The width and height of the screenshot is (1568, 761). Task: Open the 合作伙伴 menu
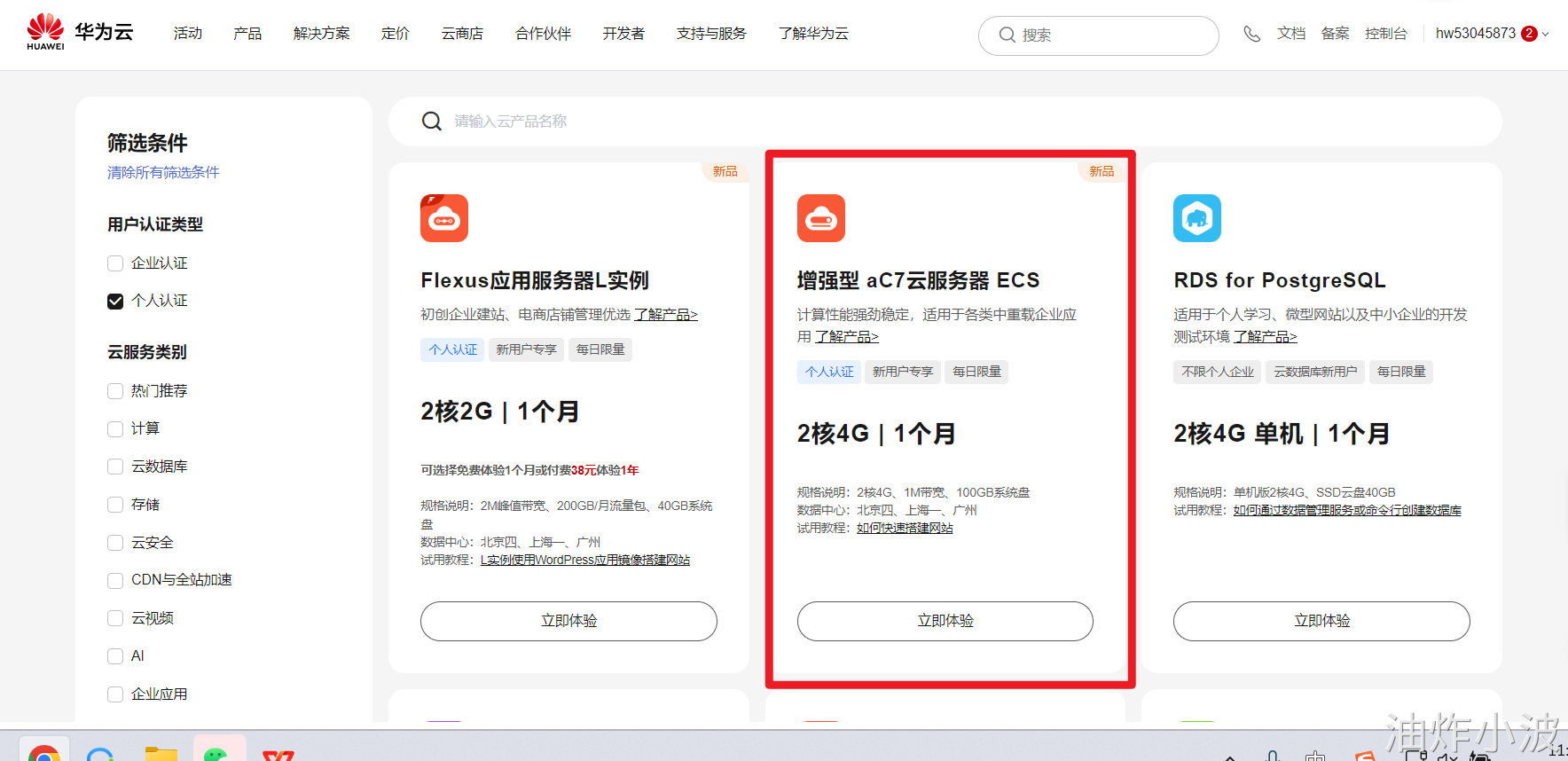[x=544, y=34]
